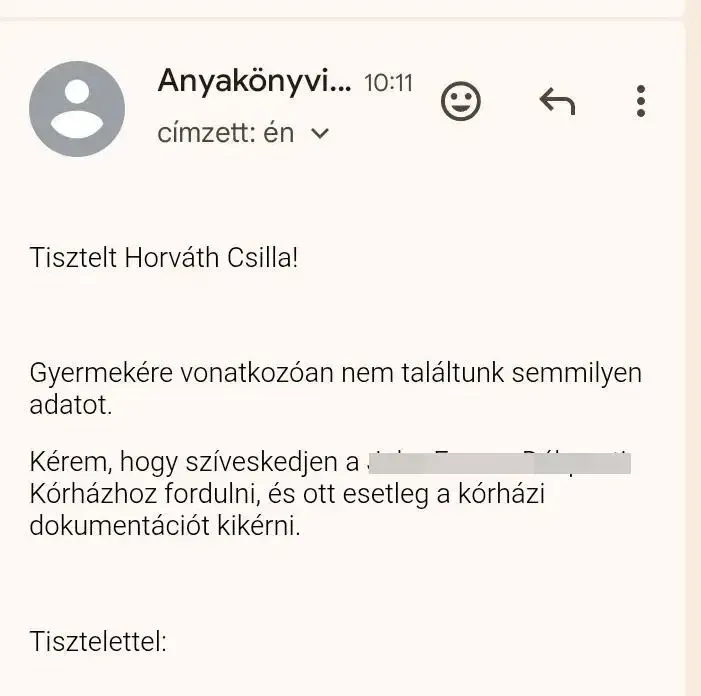
Task: Open the sender name 'Anyakönyvi...'
Action: (x=254, y=82)
